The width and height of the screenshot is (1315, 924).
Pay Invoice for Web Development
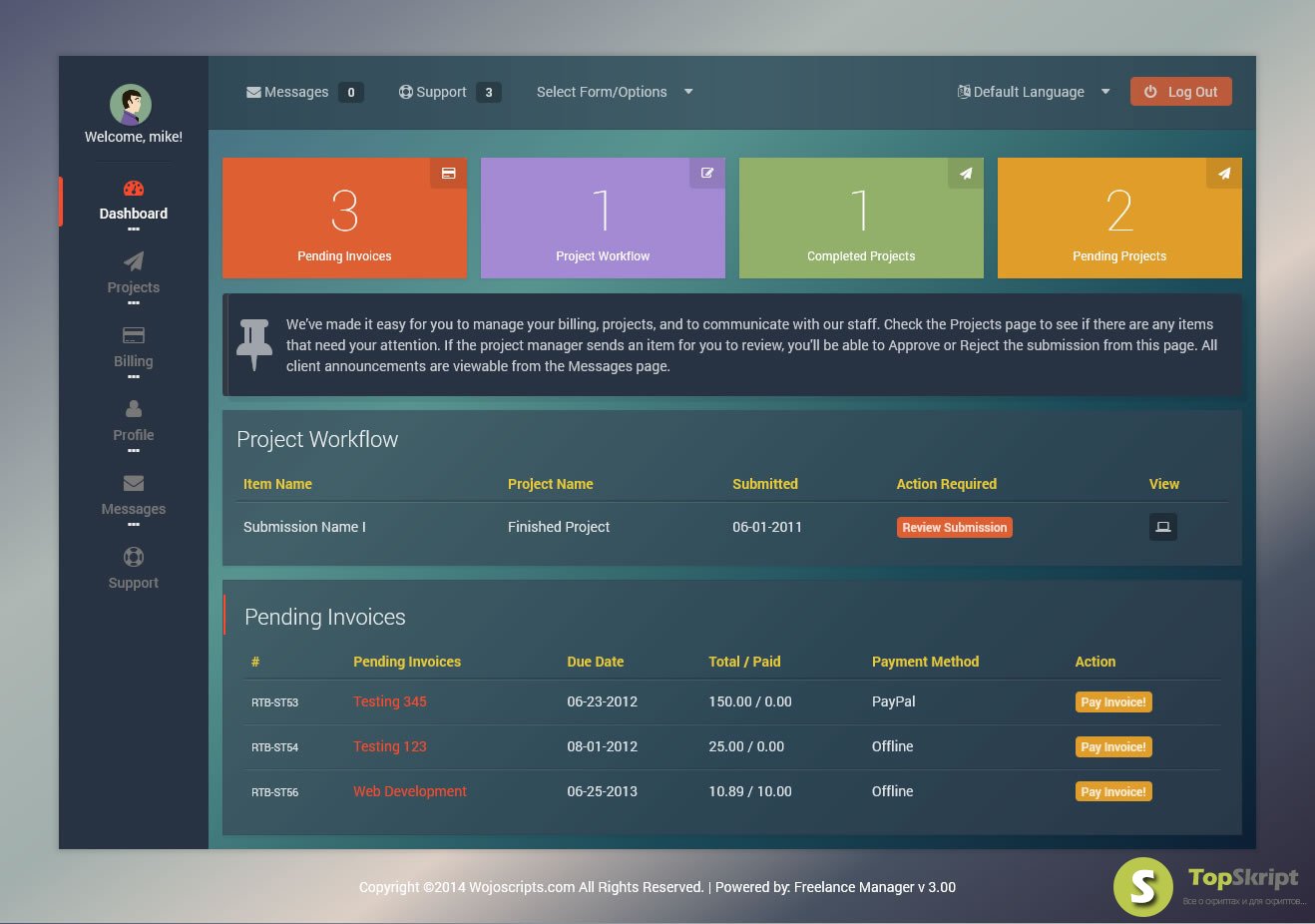pyautogui.click(x=1113, y=792)
